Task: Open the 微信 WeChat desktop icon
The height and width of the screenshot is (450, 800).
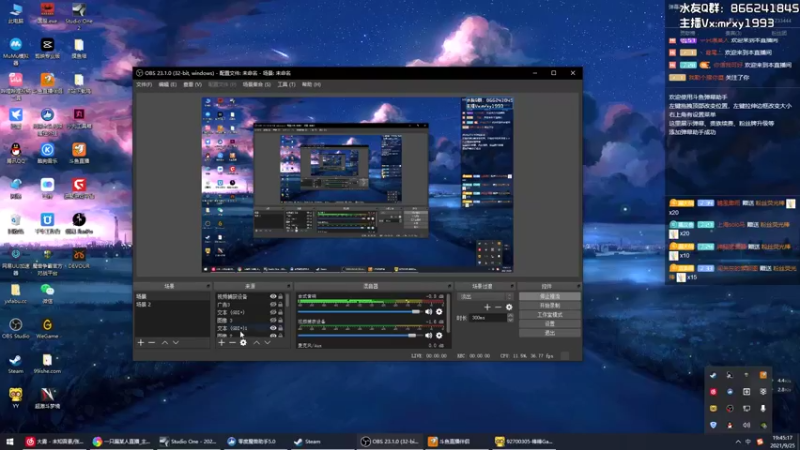Action: (x=47, y=293)
